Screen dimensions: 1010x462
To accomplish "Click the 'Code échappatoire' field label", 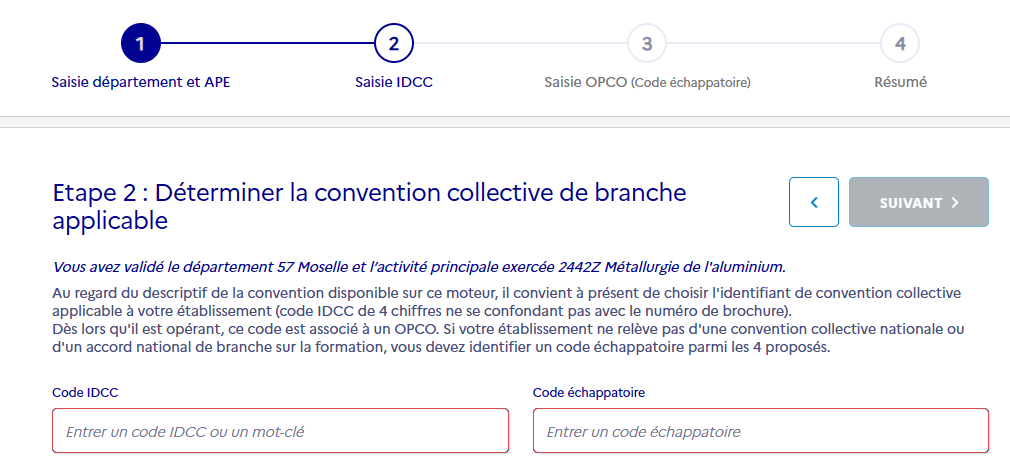I will pyautogui.click(x=589, y=393).
